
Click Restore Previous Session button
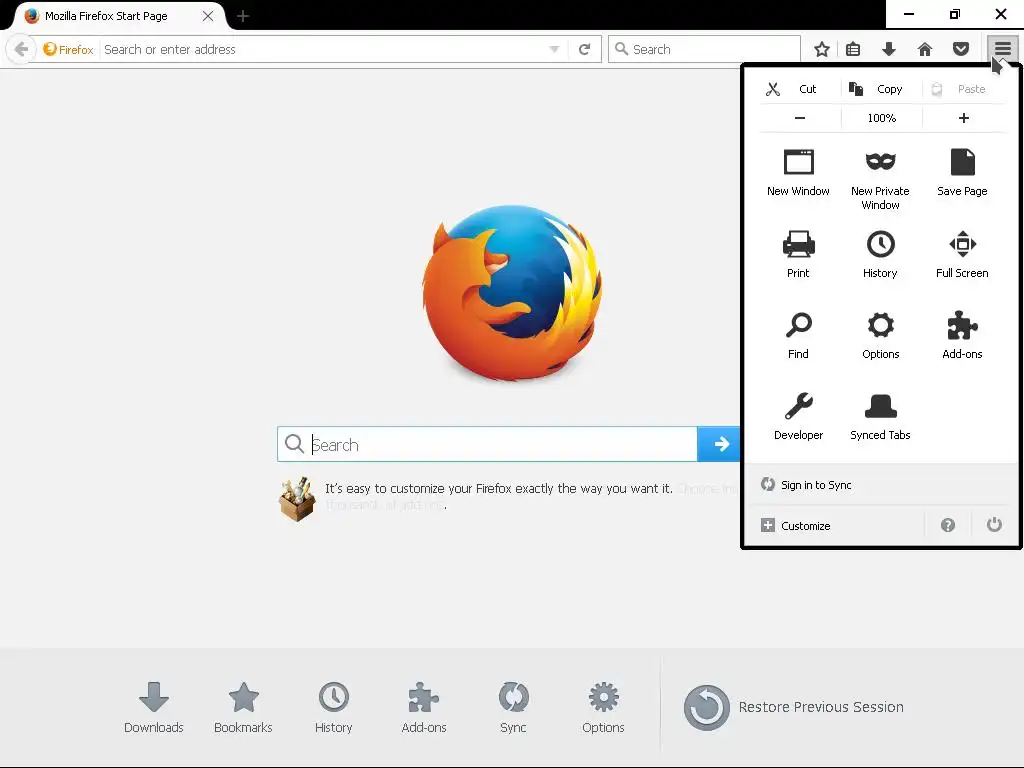(793, 707)
